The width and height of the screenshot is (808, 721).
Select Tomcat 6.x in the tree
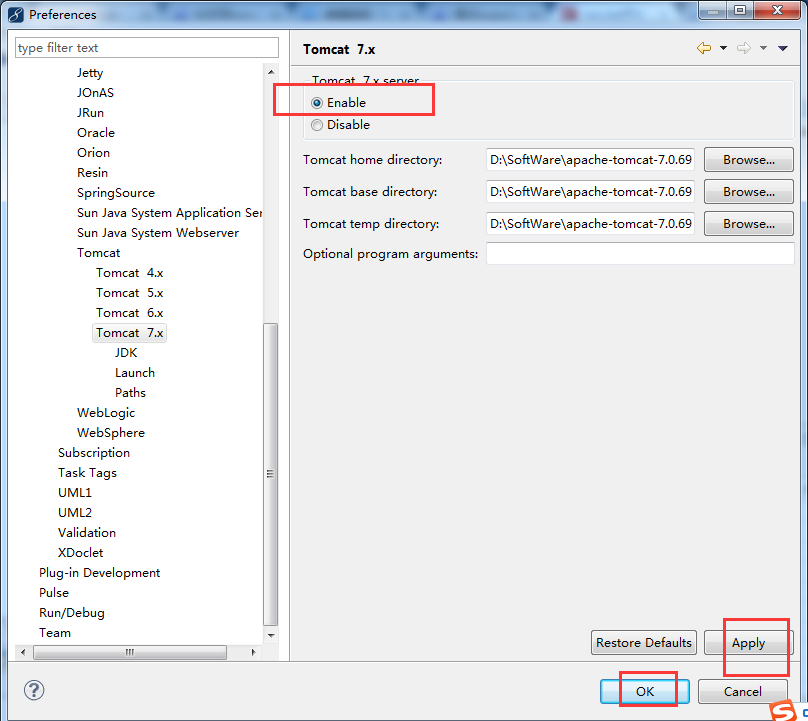129,313
